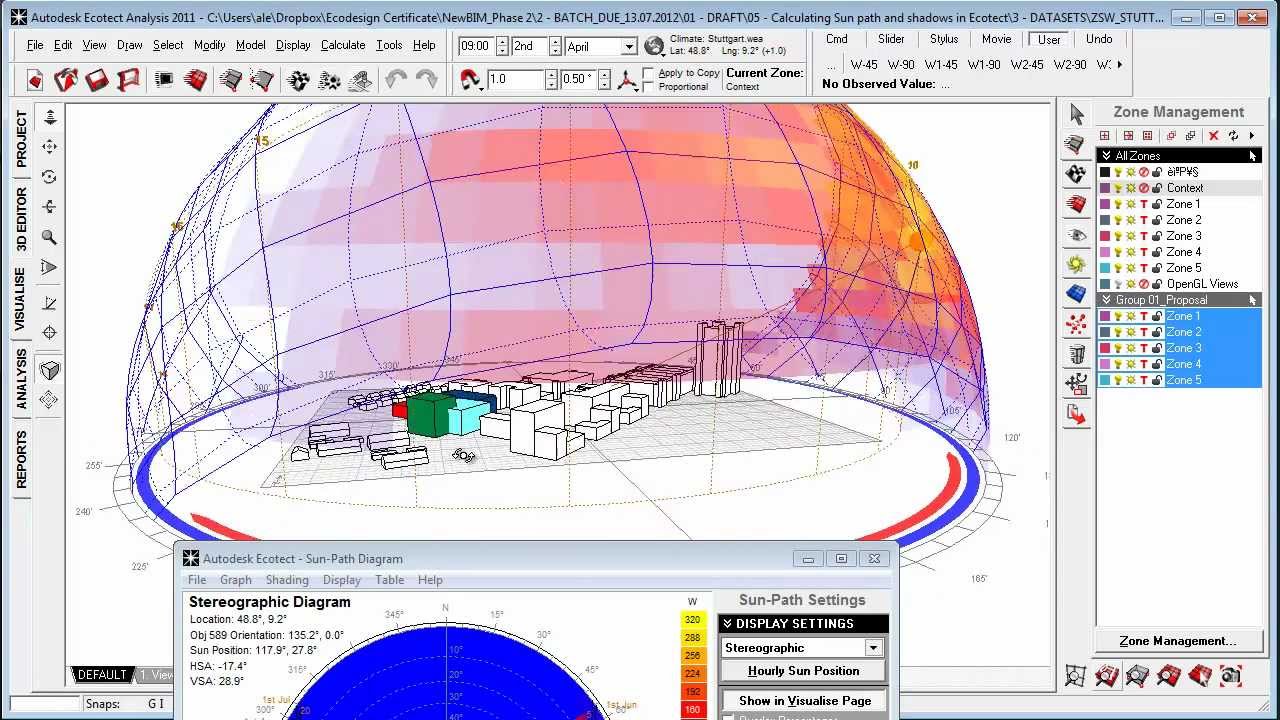Viewport: 1280px width, 720px height.
Task: Click the Zone Management... button
Action: click(x=1177, y=641)
